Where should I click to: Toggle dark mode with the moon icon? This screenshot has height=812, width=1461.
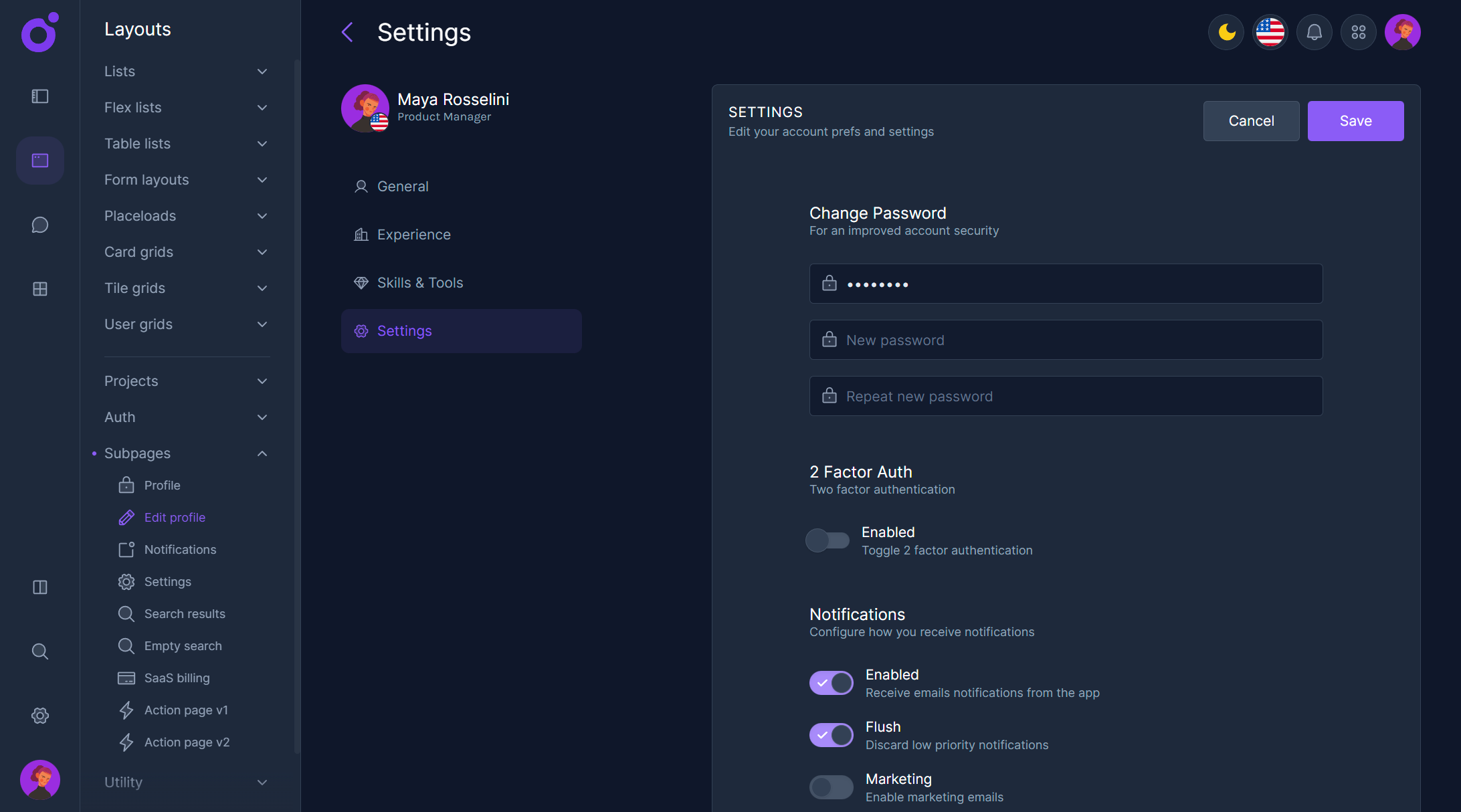tap(1226, 32)
